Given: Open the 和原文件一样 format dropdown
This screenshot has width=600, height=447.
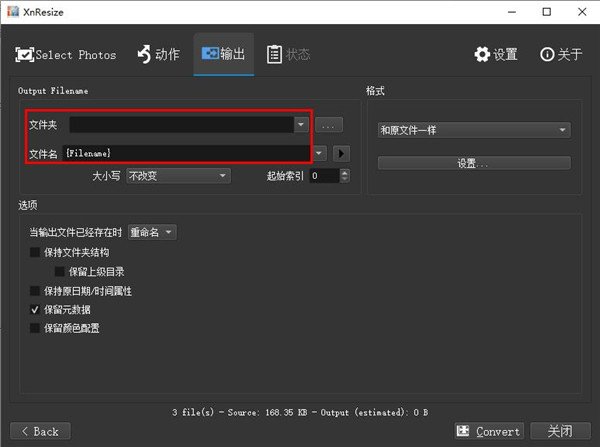Looking at the screenshot, I should tap(474, 130).
